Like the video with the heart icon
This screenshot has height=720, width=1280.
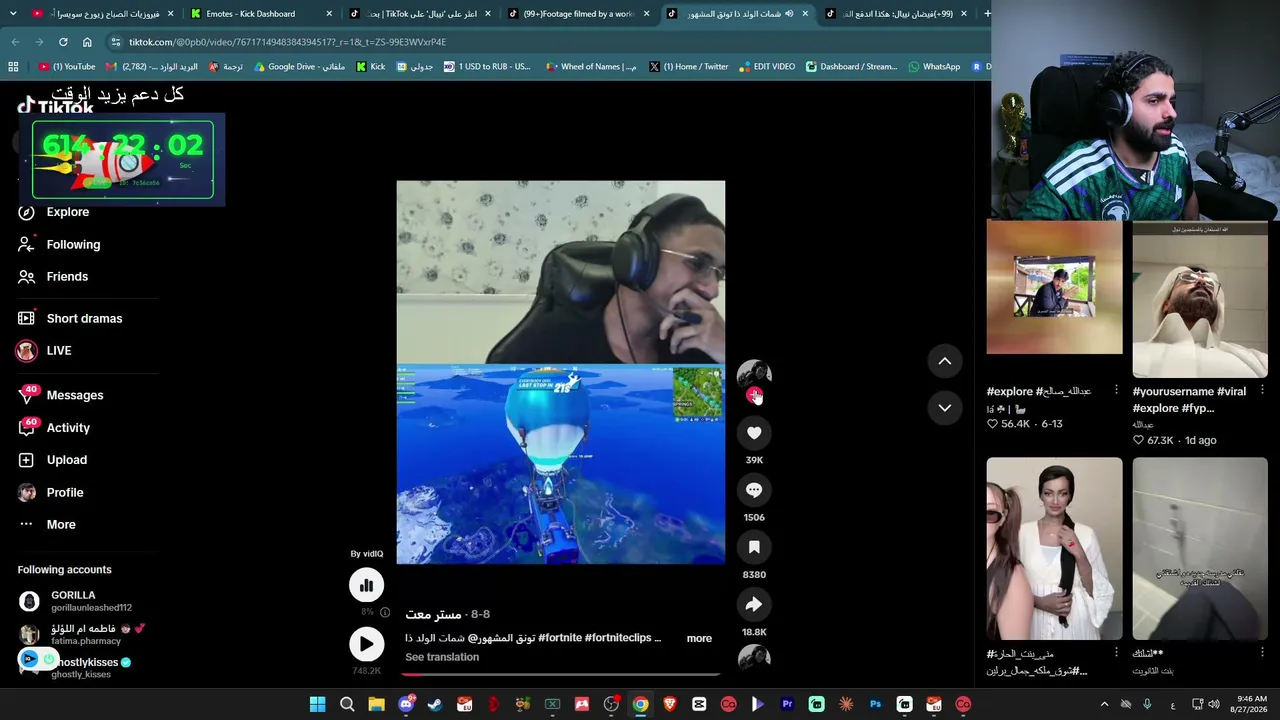point(754,433)
